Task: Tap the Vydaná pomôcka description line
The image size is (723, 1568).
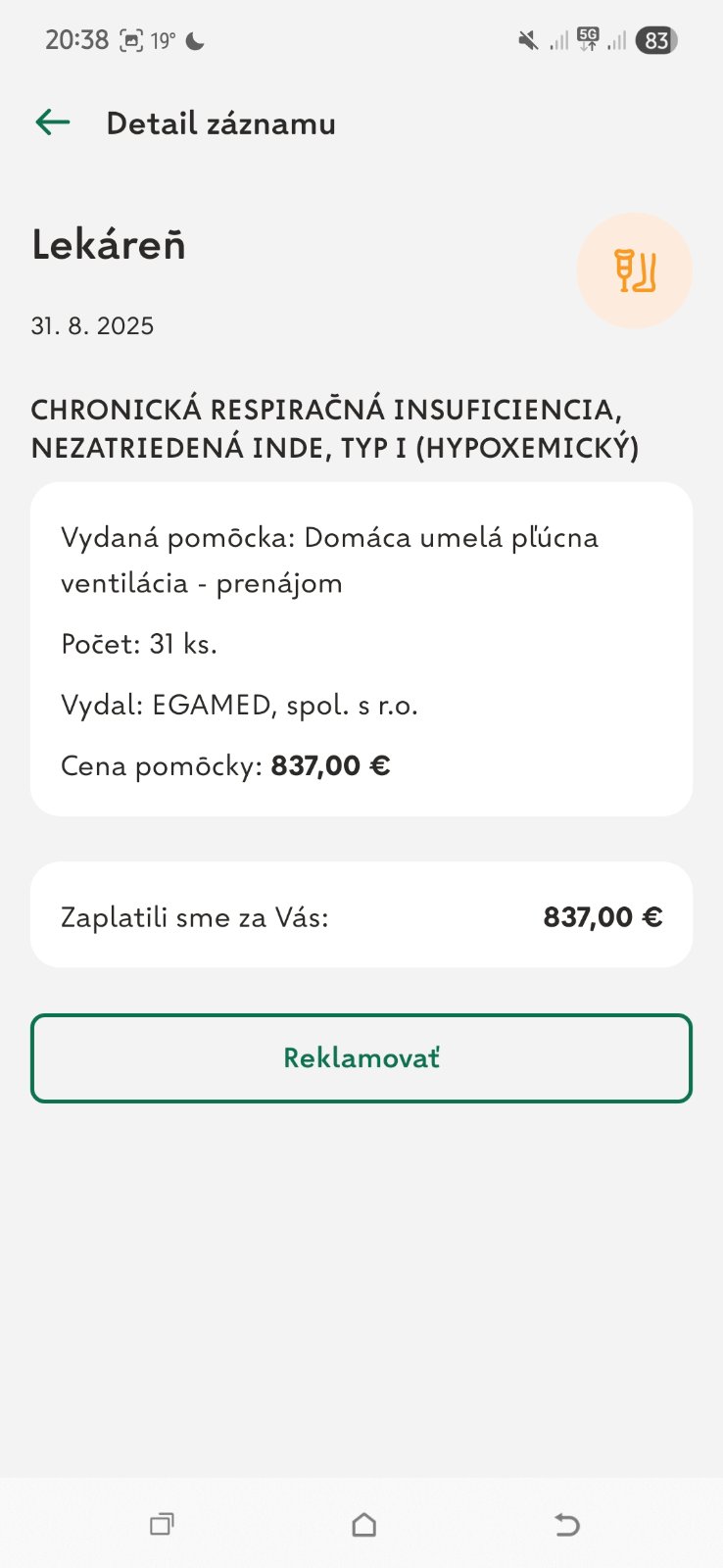Action: pos(329,560)
